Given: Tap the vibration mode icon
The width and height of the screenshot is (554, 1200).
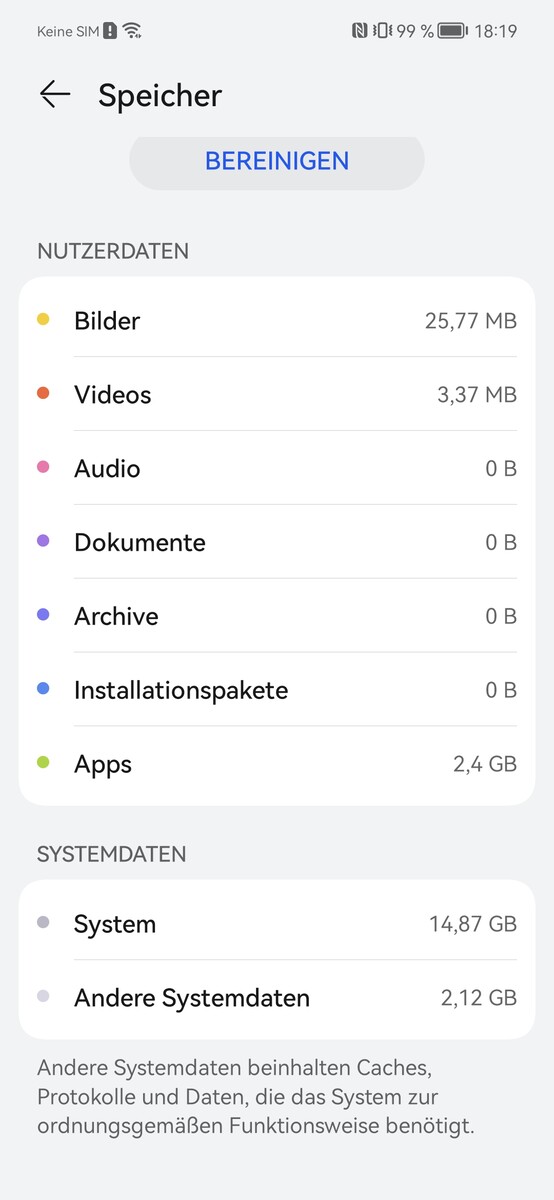Looking at the screenshot, I should pyautogui.click(x=381, y=31).
